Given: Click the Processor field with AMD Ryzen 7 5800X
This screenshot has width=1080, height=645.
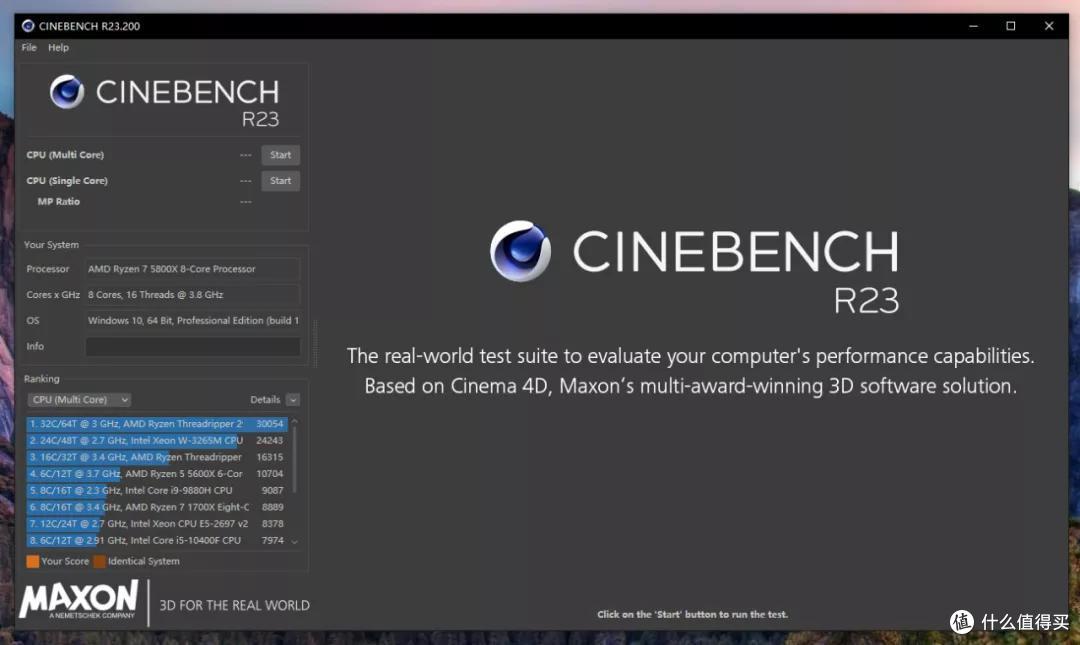Looking at the screenshot, I should (193, 269).
